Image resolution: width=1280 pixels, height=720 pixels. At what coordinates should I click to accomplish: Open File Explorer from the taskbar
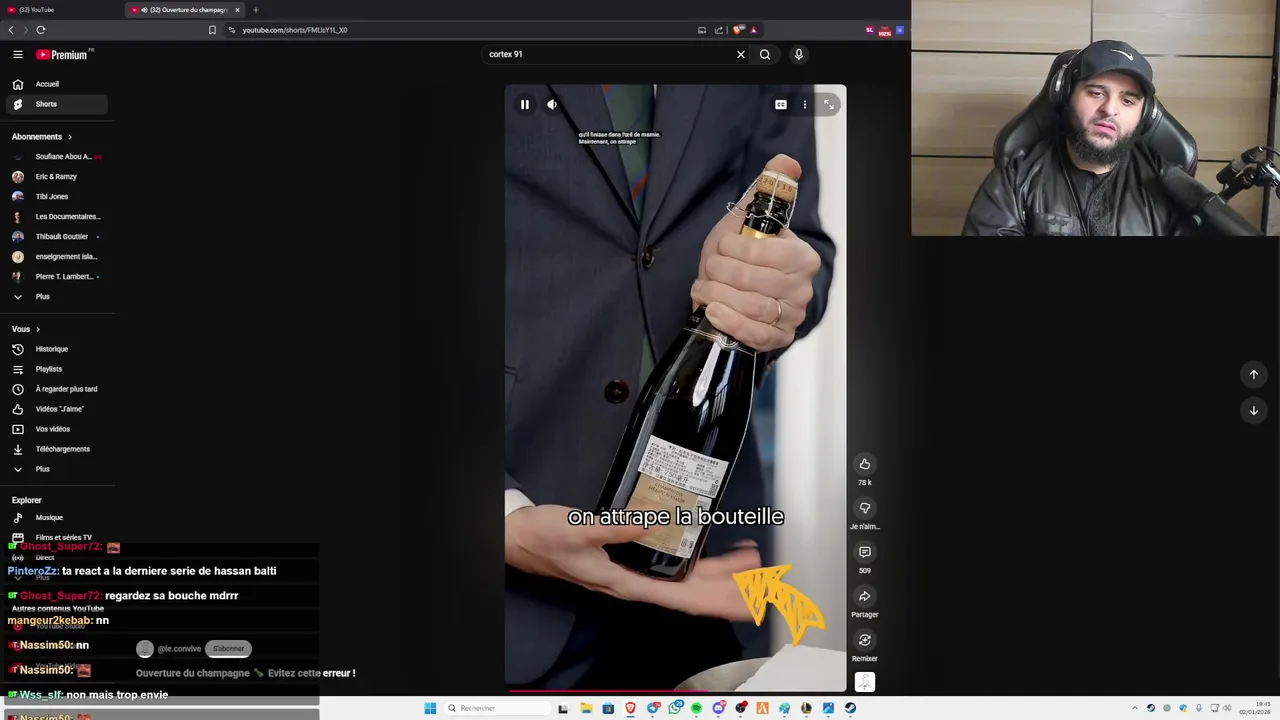coord(586,708)
